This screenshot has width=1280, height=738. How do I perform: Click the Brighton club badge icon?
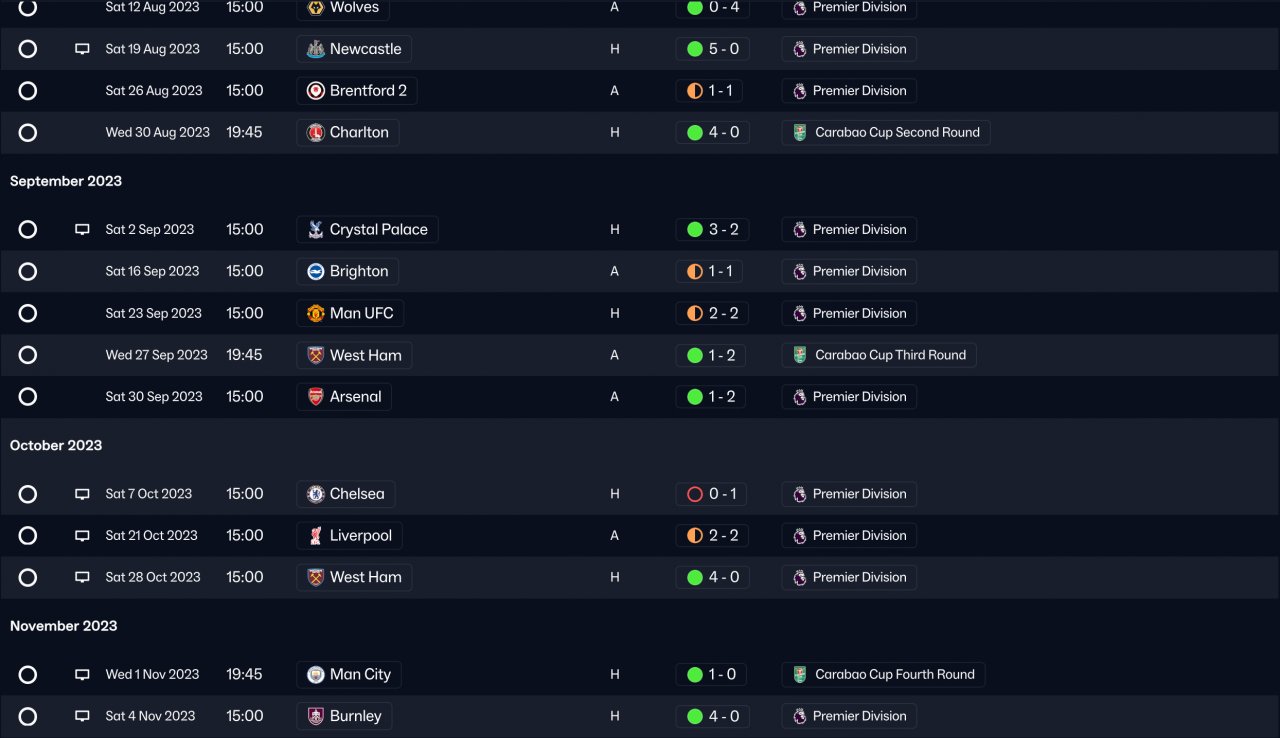coord(315,272)
